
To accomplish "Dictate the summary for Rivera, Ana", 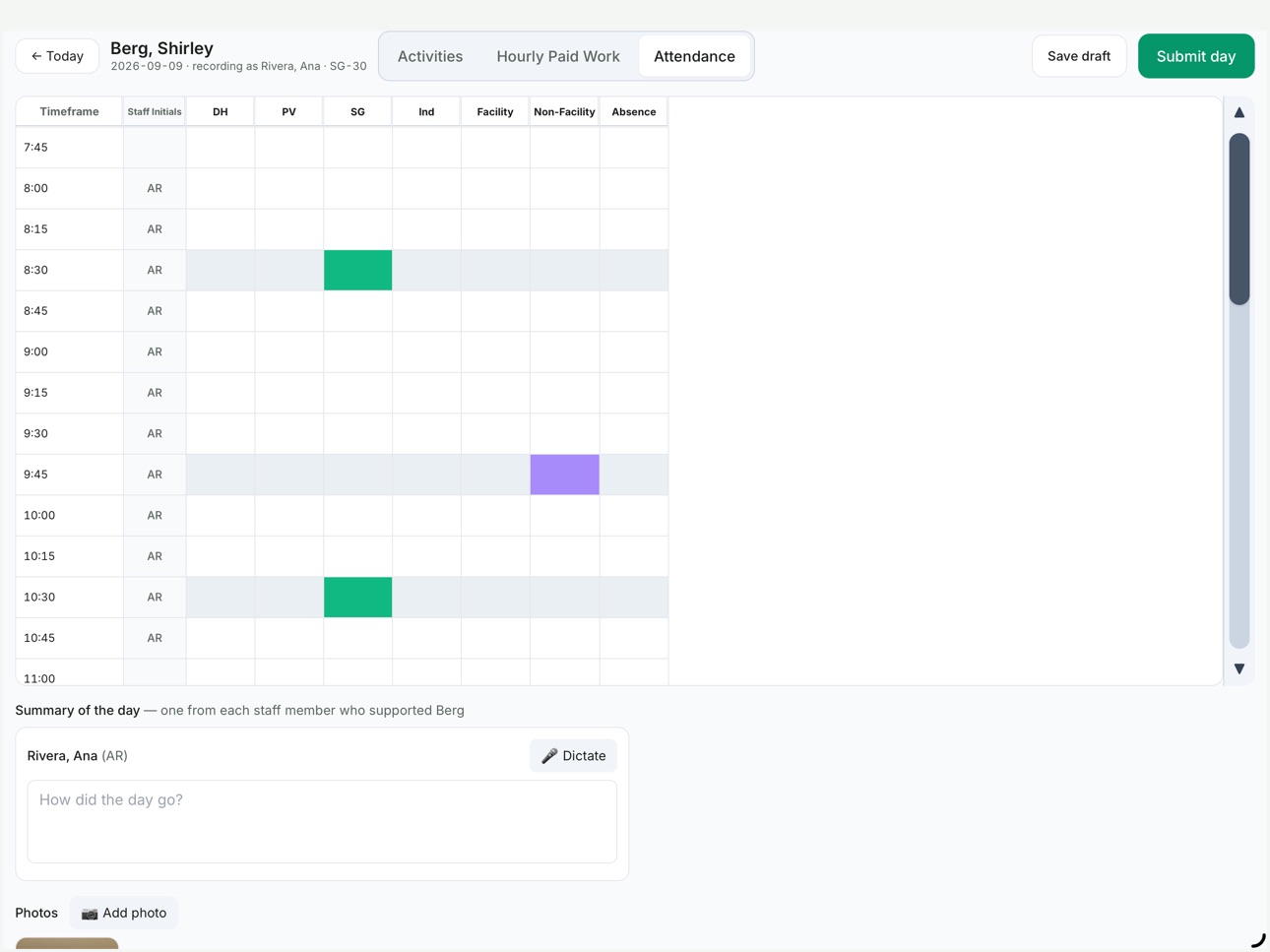I will pyautogui.click(x=573, y=756).
